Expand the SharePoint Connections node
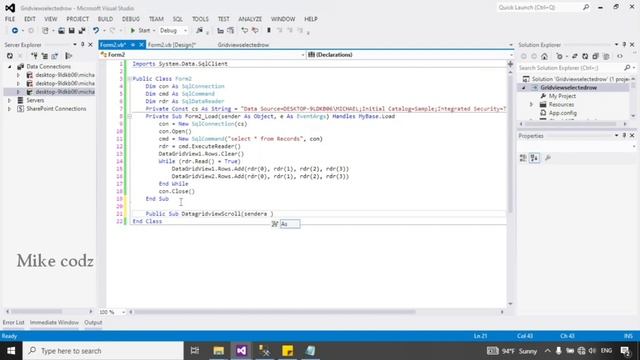 click(10, 109)
